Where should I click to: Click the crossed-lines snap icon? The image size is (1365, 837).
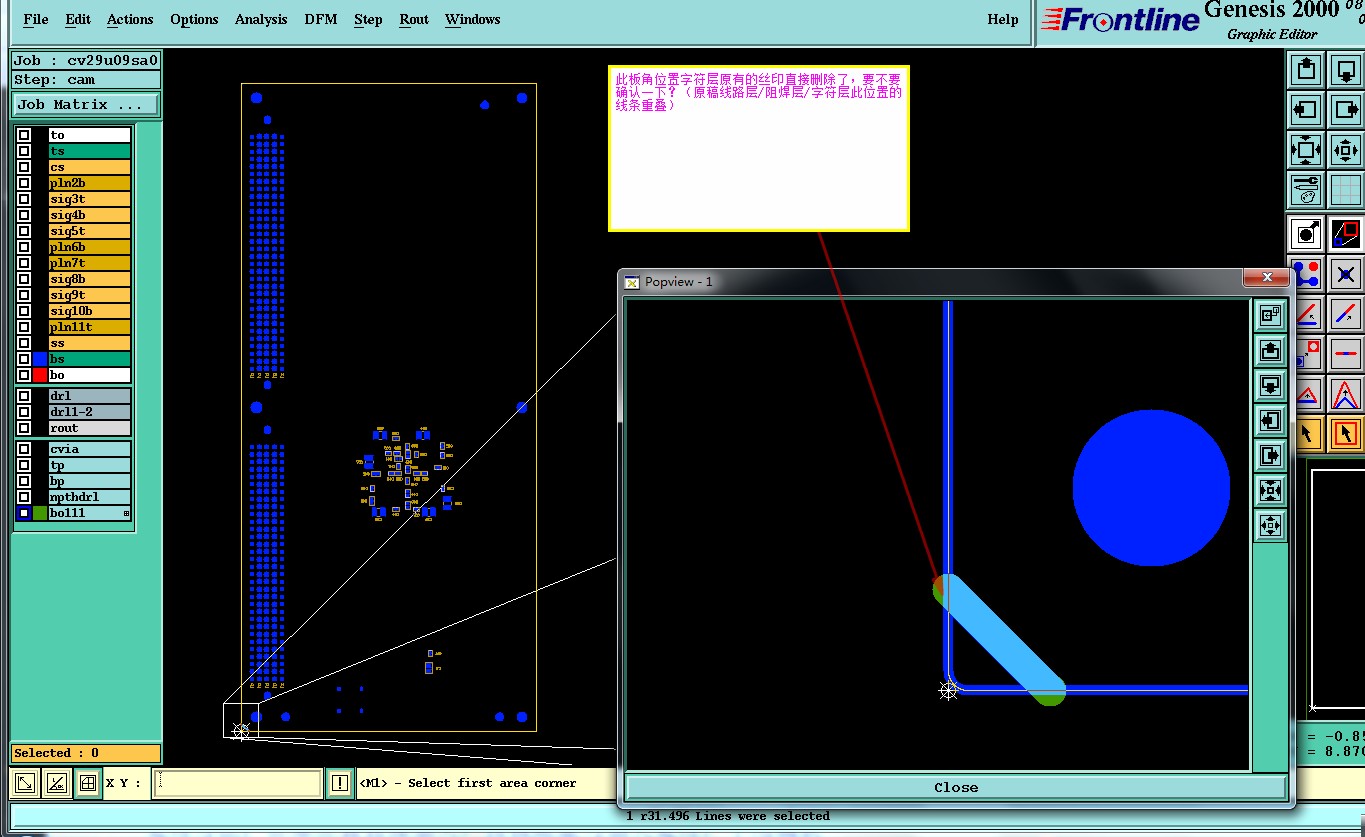[1346, 274]
